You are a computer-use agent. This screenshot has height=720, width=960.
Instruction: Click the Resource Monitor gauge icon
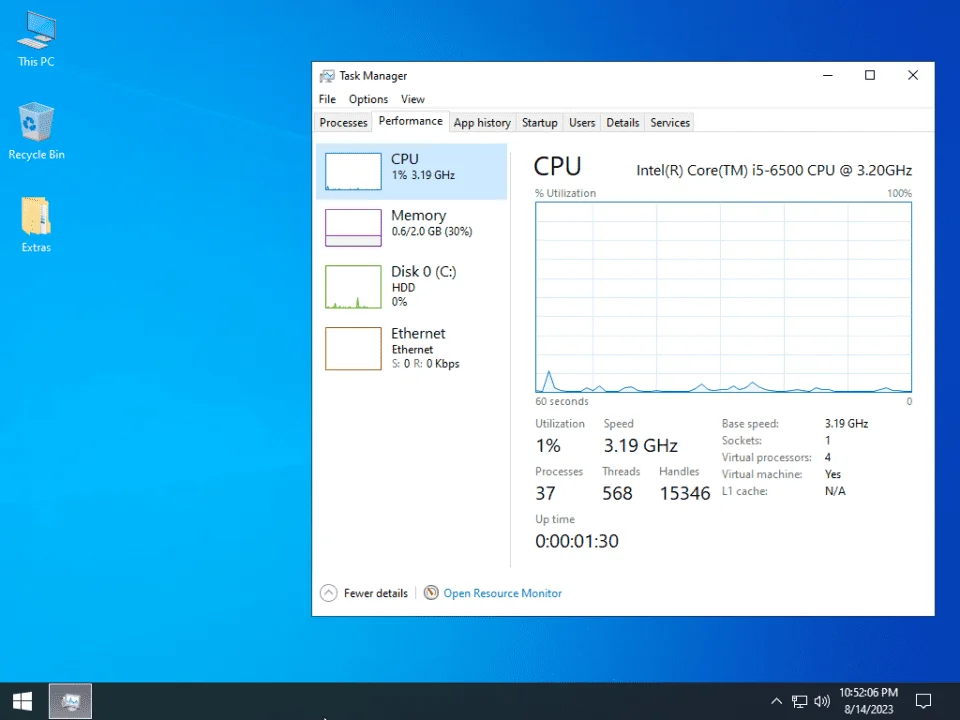431,593
